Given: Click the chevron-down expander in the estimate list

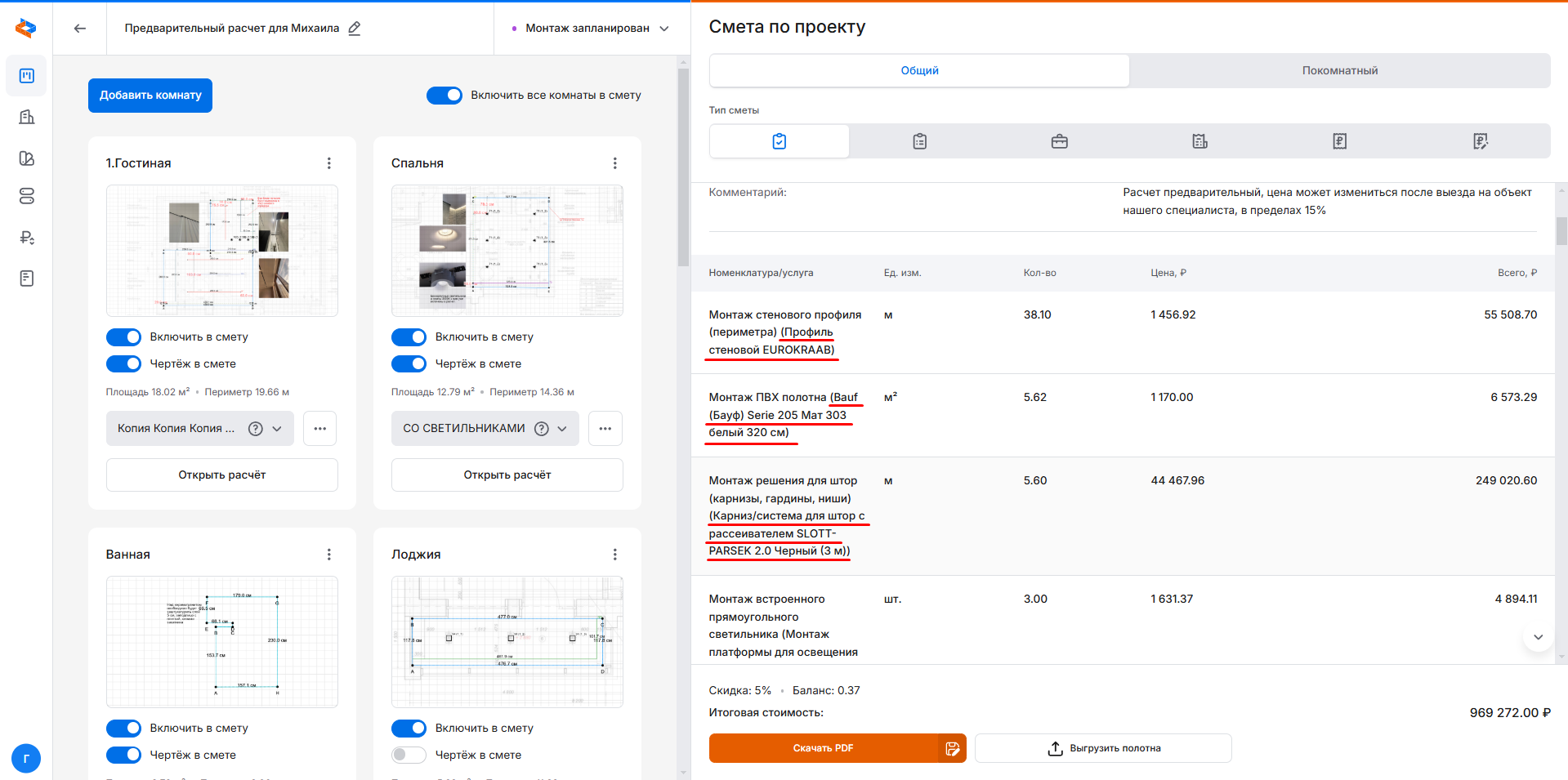Looking at the screenshot, I should (1538, 637).
